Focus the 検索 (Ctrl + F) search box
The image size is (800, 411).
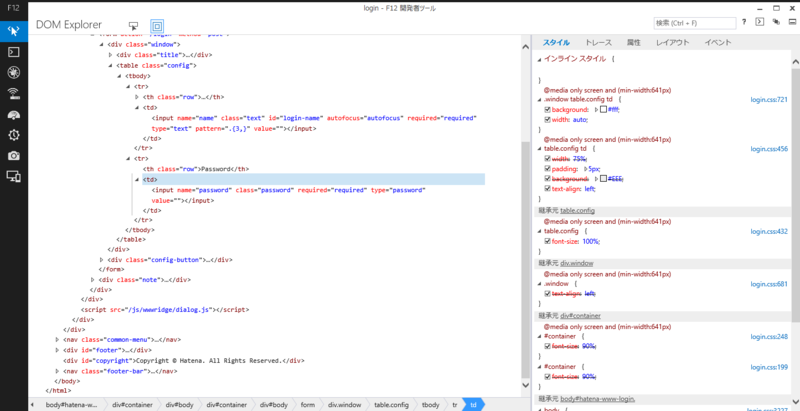(x=695, y=23)
